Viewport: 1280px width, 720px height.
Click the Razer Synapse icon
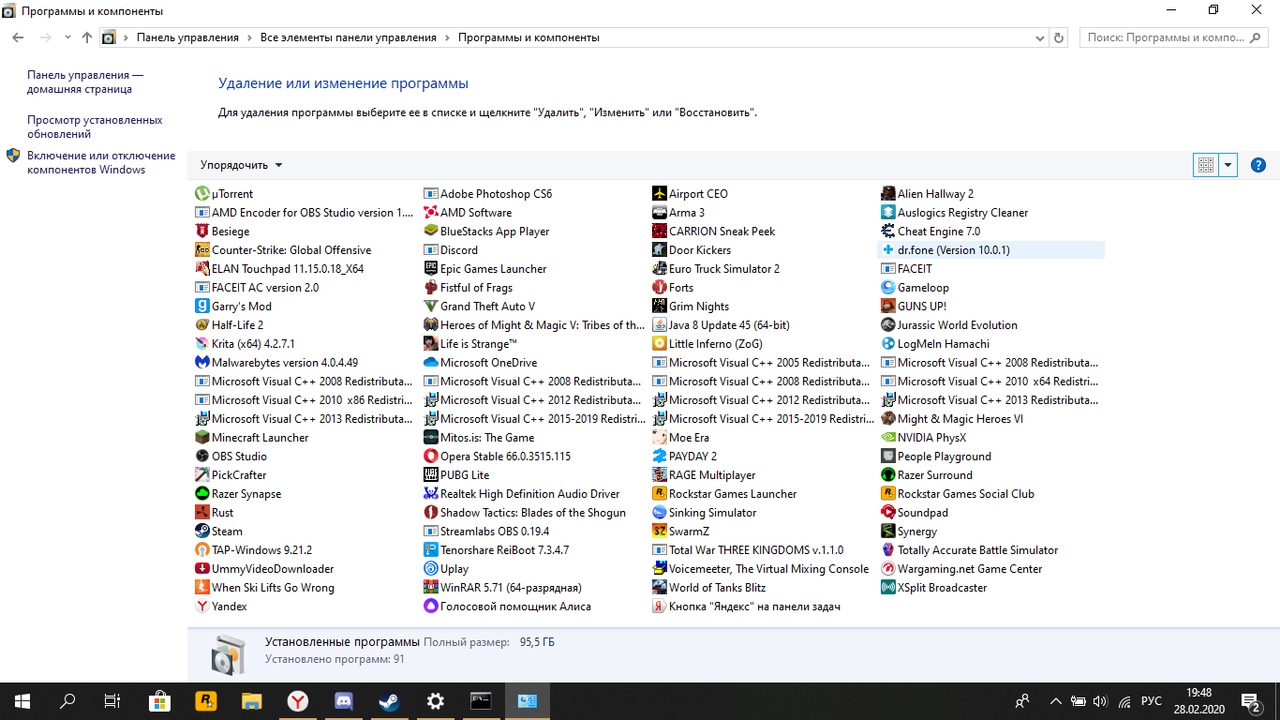(202, 494)
